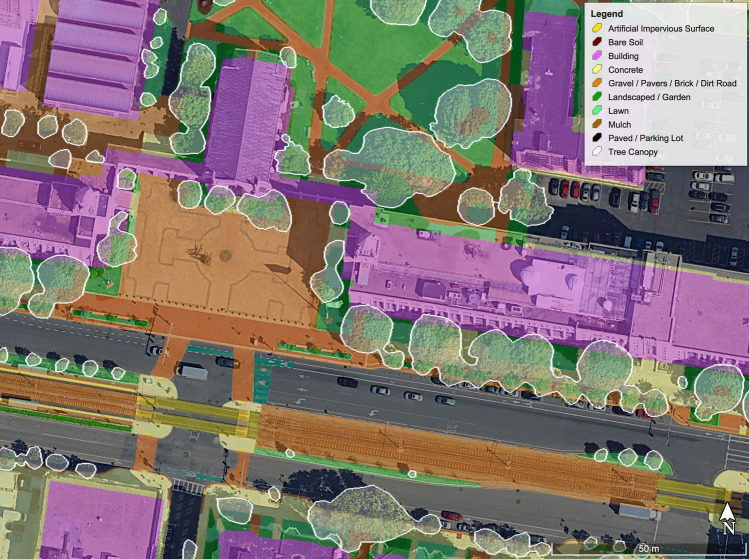Select the 'Tree Canopy' legend label
Viewport: 749px width, 559px height.
[x=633, y=152]
